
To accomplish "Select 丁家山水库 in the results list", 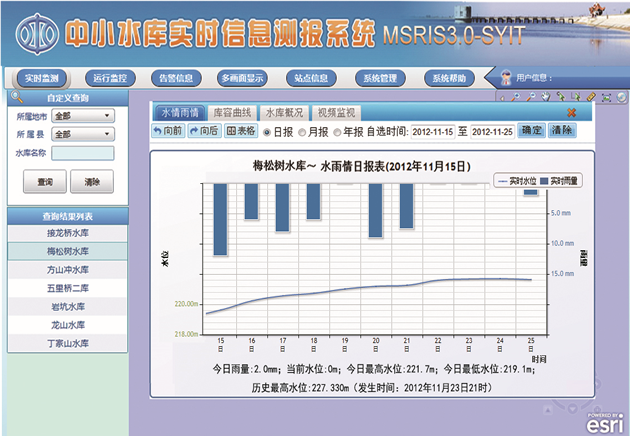I will [x=68, y=344].
